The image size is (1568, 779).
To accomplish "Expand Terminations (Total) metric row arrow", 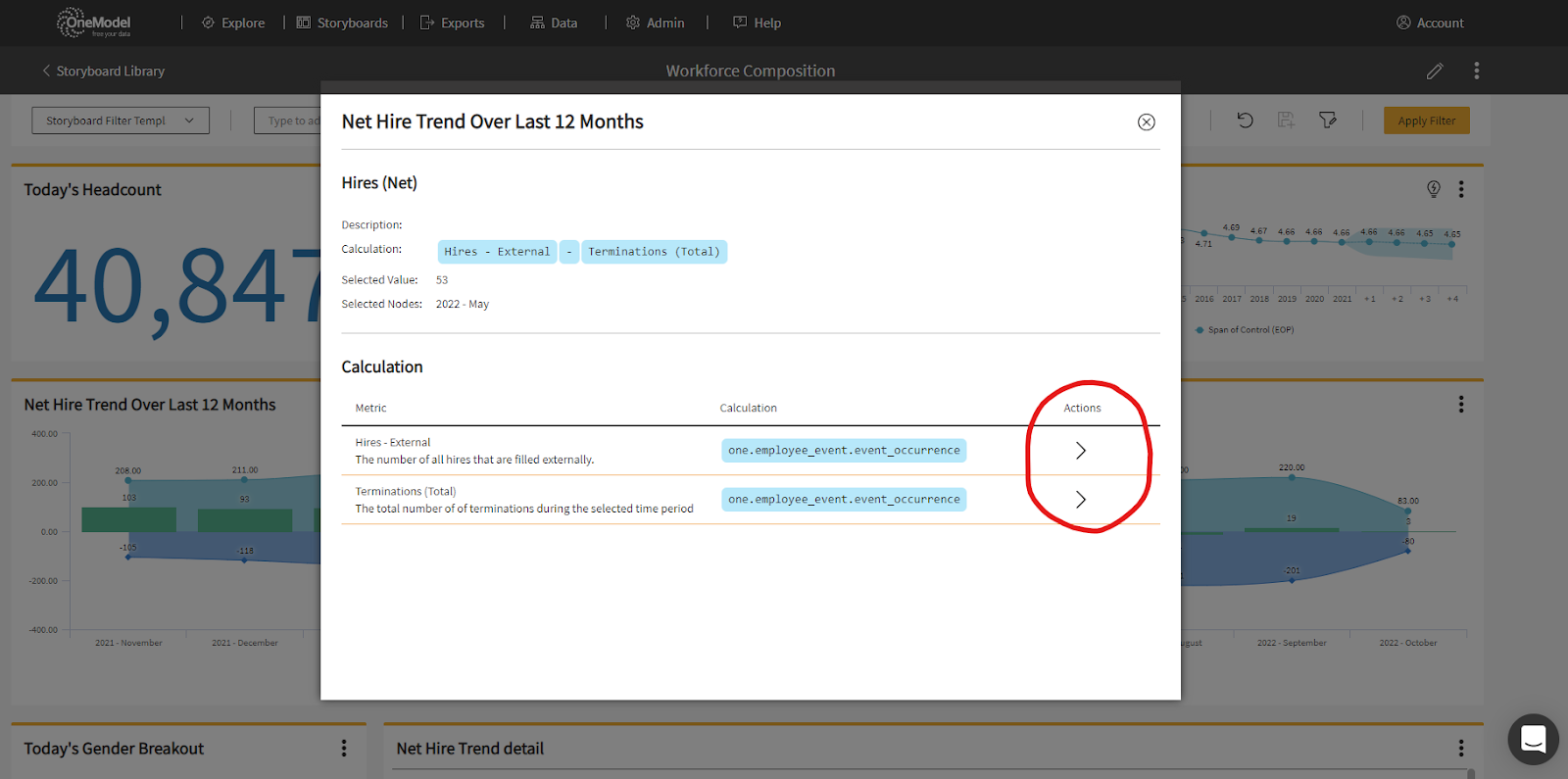I will click(1080, 500).
